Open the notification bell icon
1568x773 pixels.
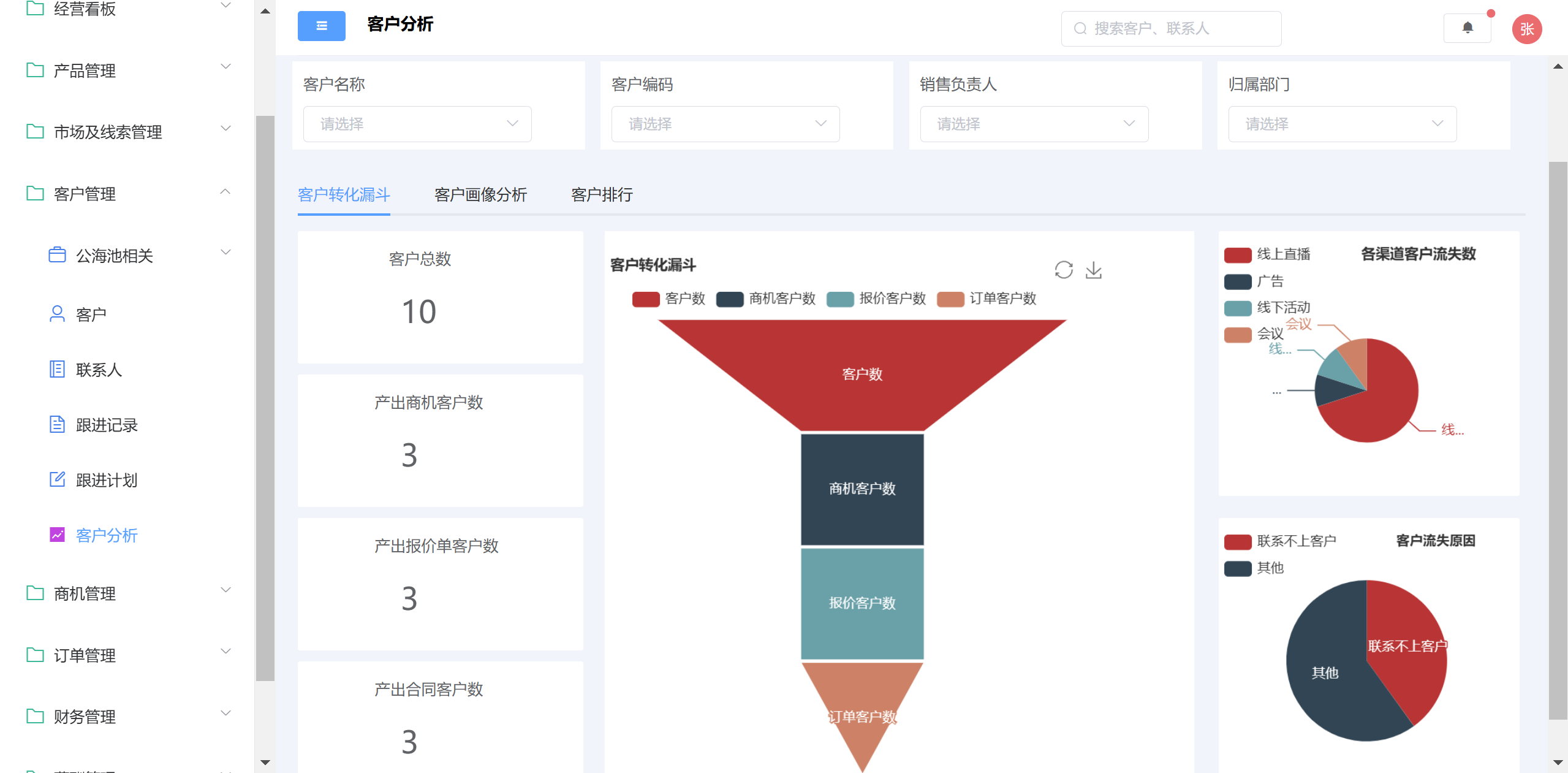(x=1467, y=28)
